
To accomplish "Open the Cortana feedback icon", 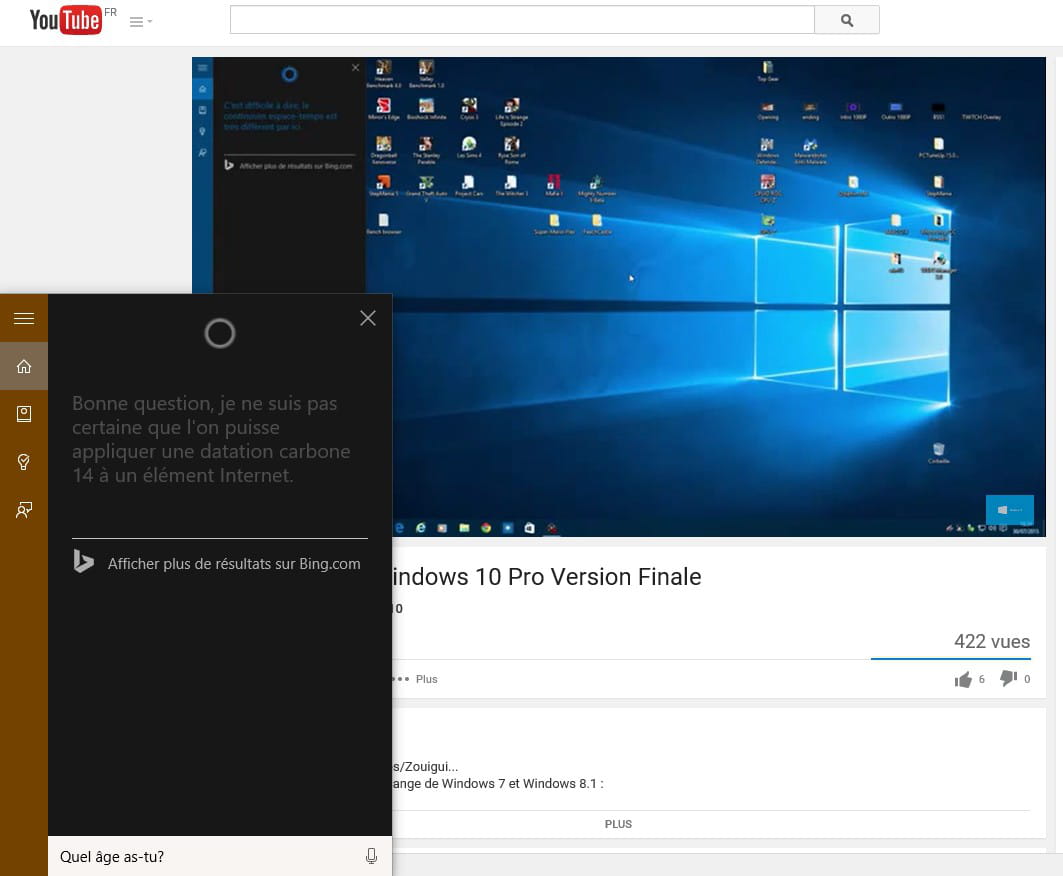I will (24, 510).
